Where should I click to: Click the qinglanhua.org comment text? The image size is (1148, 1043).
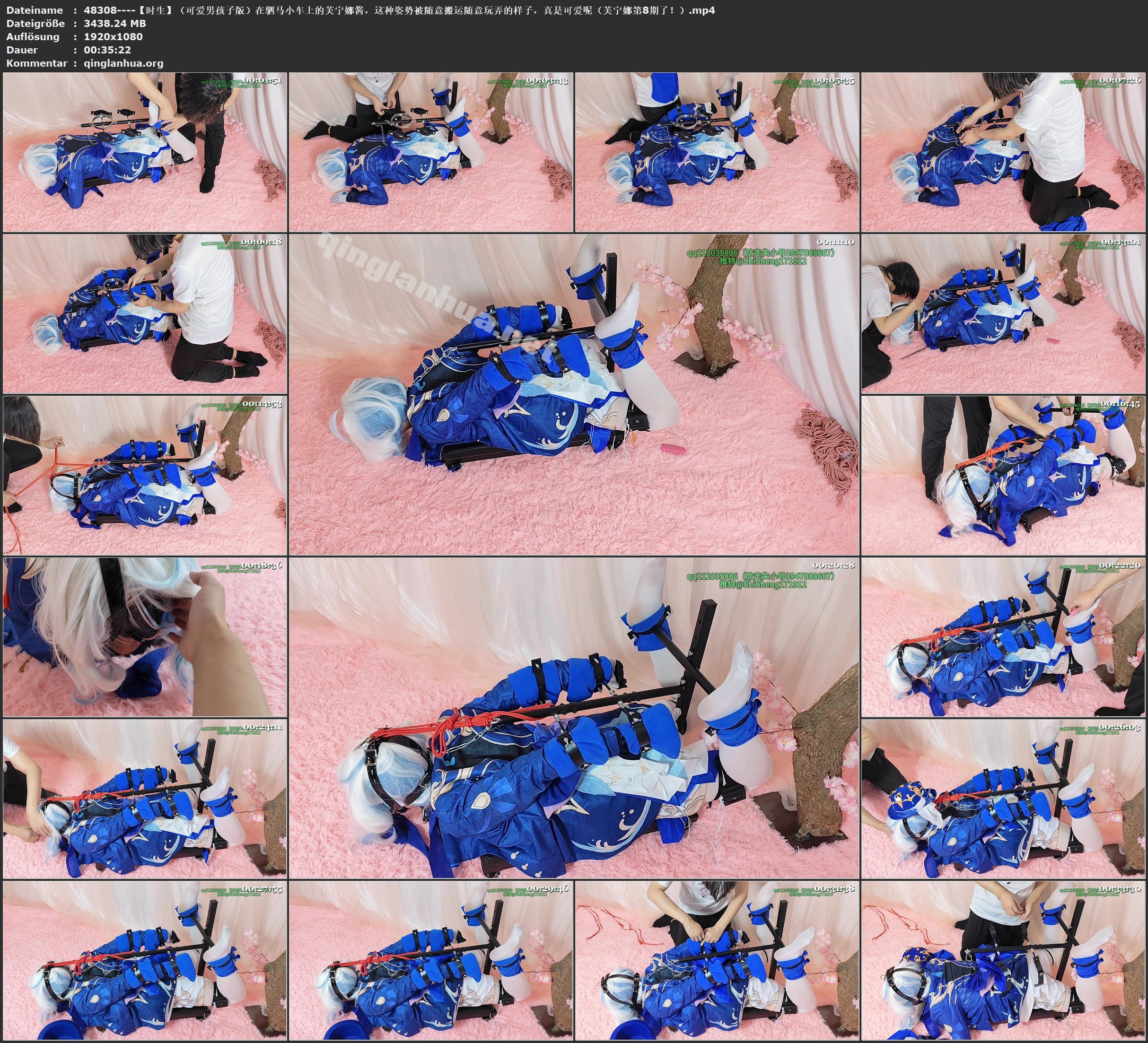click(123, 63)
